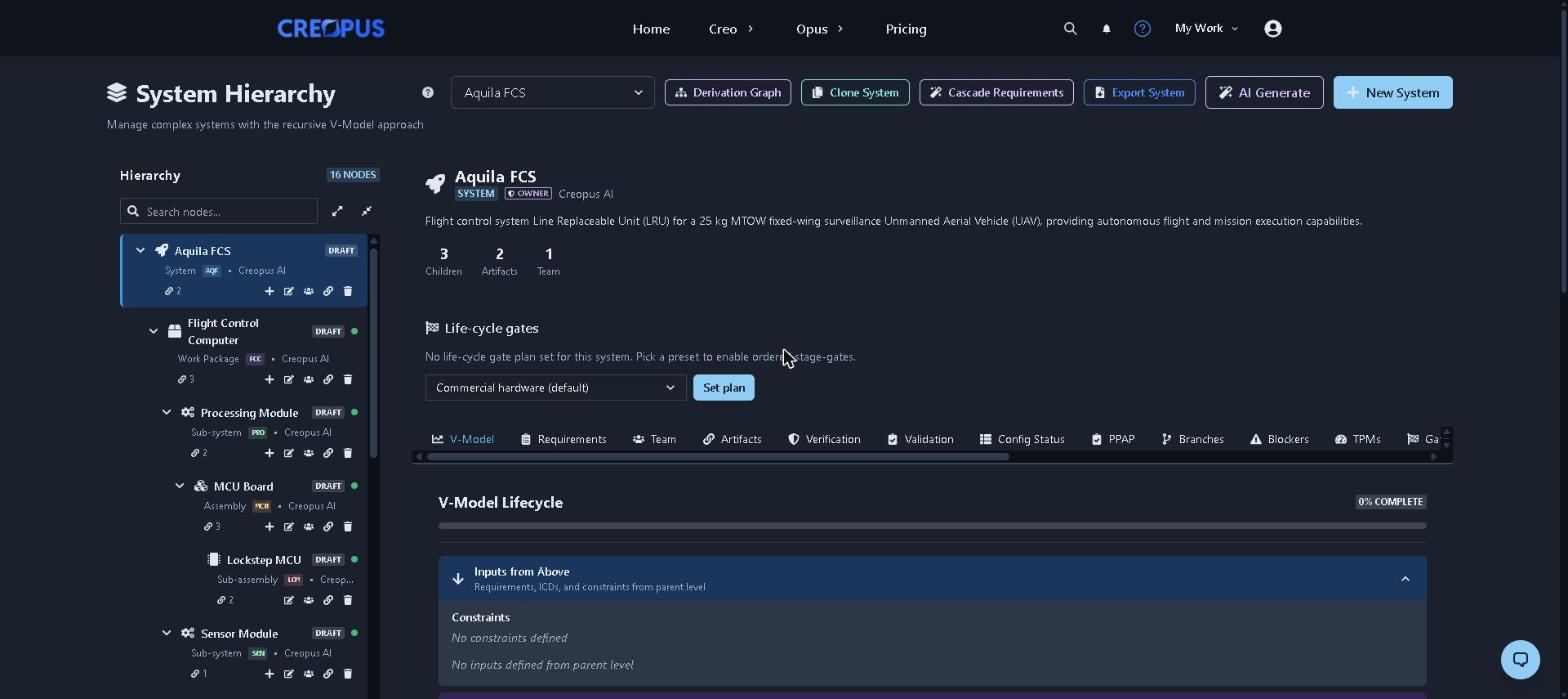
Task: Click the help icon beside System Hierarchy title
Action: pos(428,93)
